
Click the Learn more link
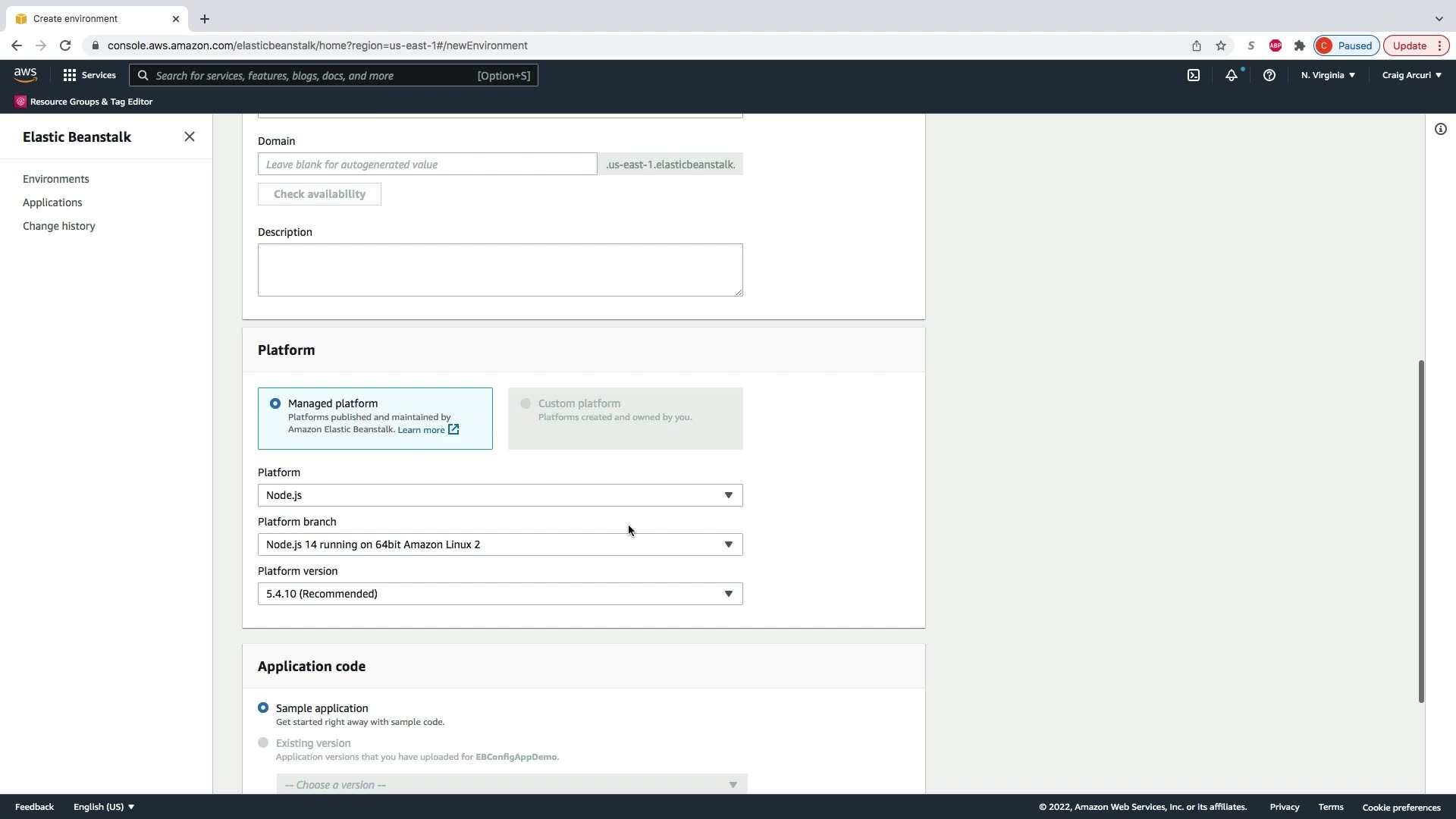pyautogui.click(x=422, y=430)
